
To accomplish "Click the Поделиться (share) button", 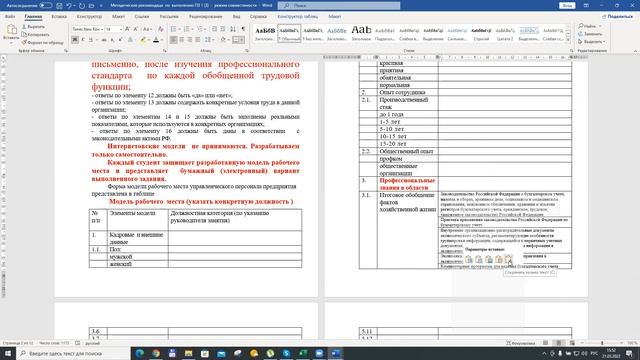I will click(x=618, y=16).
